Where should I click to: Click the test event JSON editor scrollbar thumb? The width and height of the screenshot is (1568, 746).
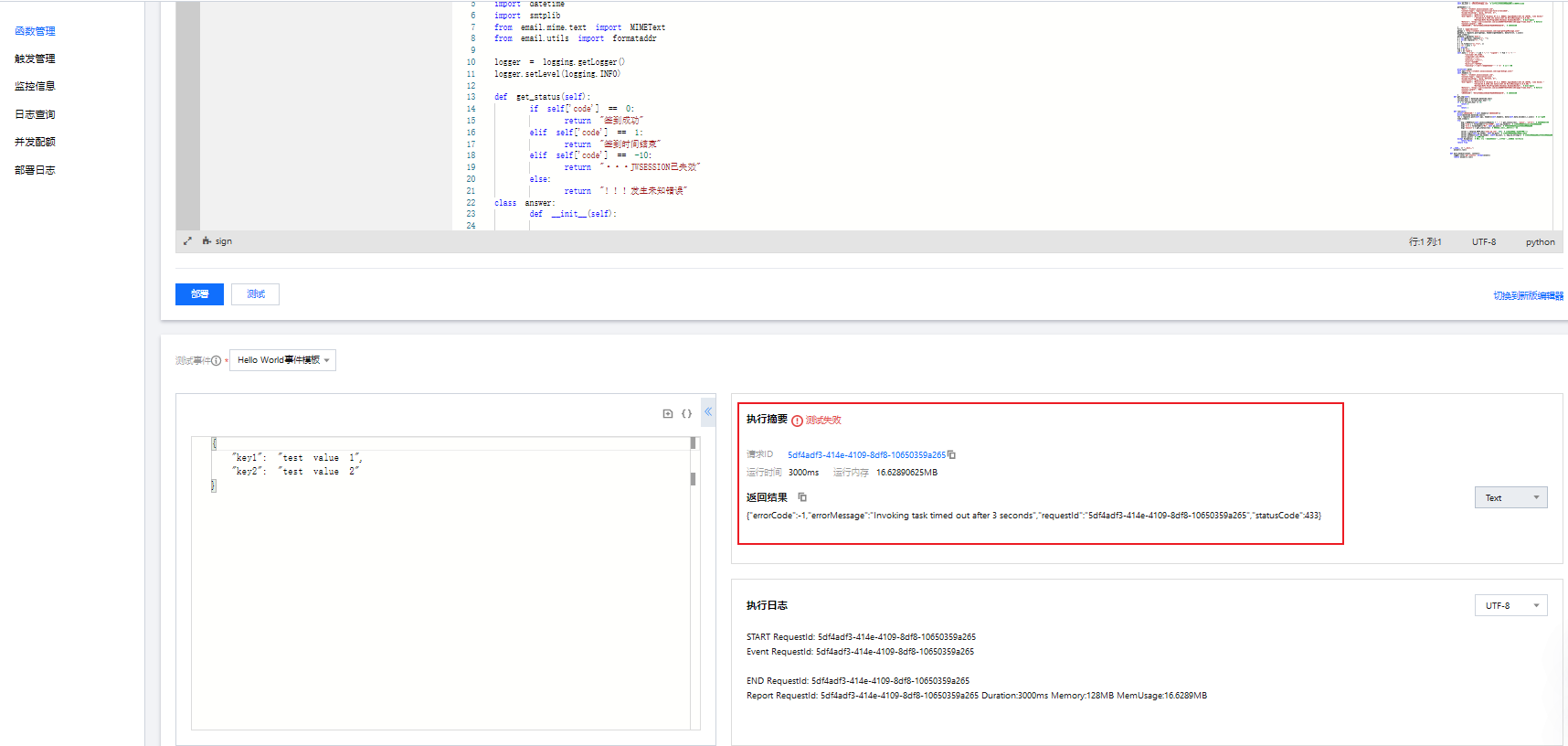point(693,478)
